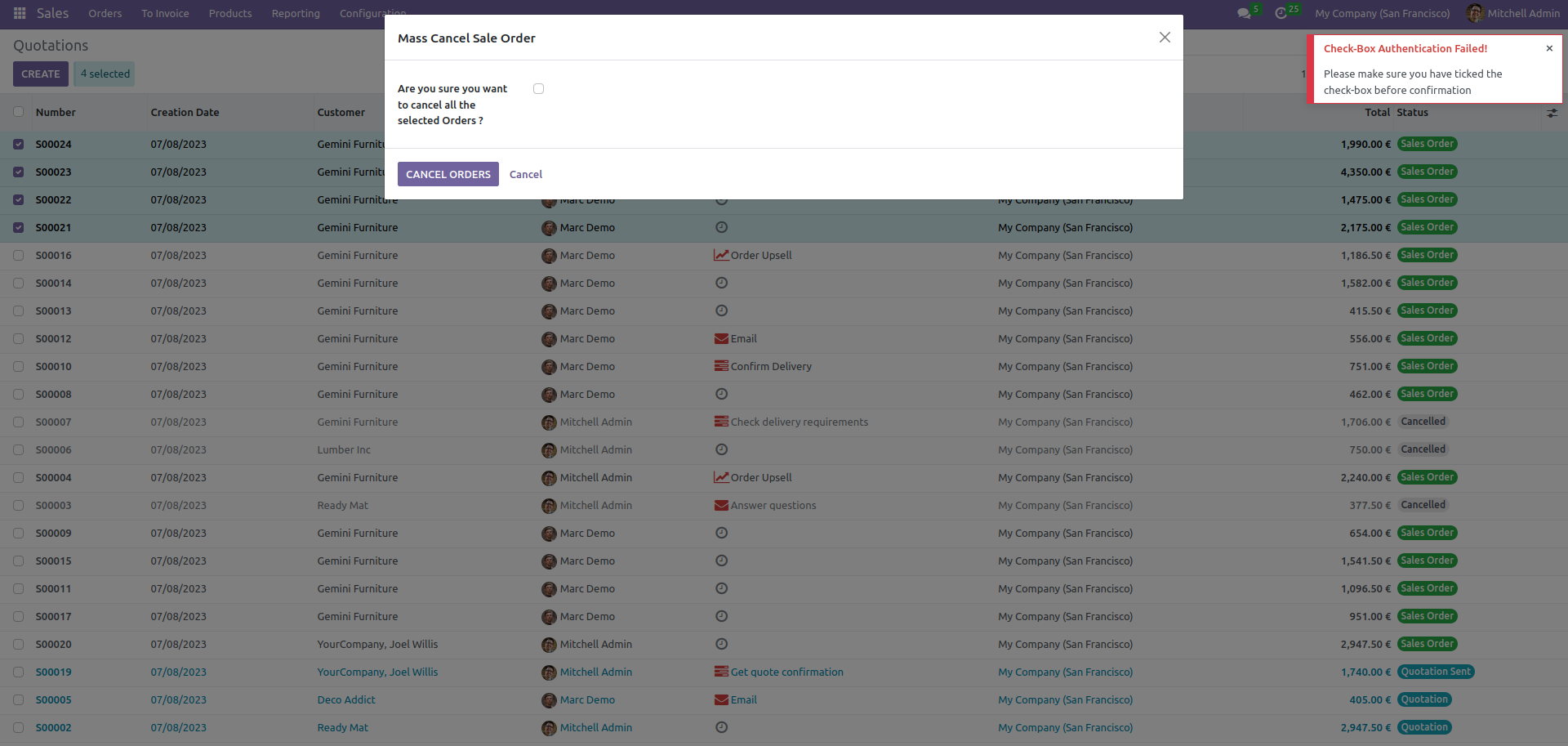
Task: Uncheck the S00024 row checkbox
Action: click(18, 144)
